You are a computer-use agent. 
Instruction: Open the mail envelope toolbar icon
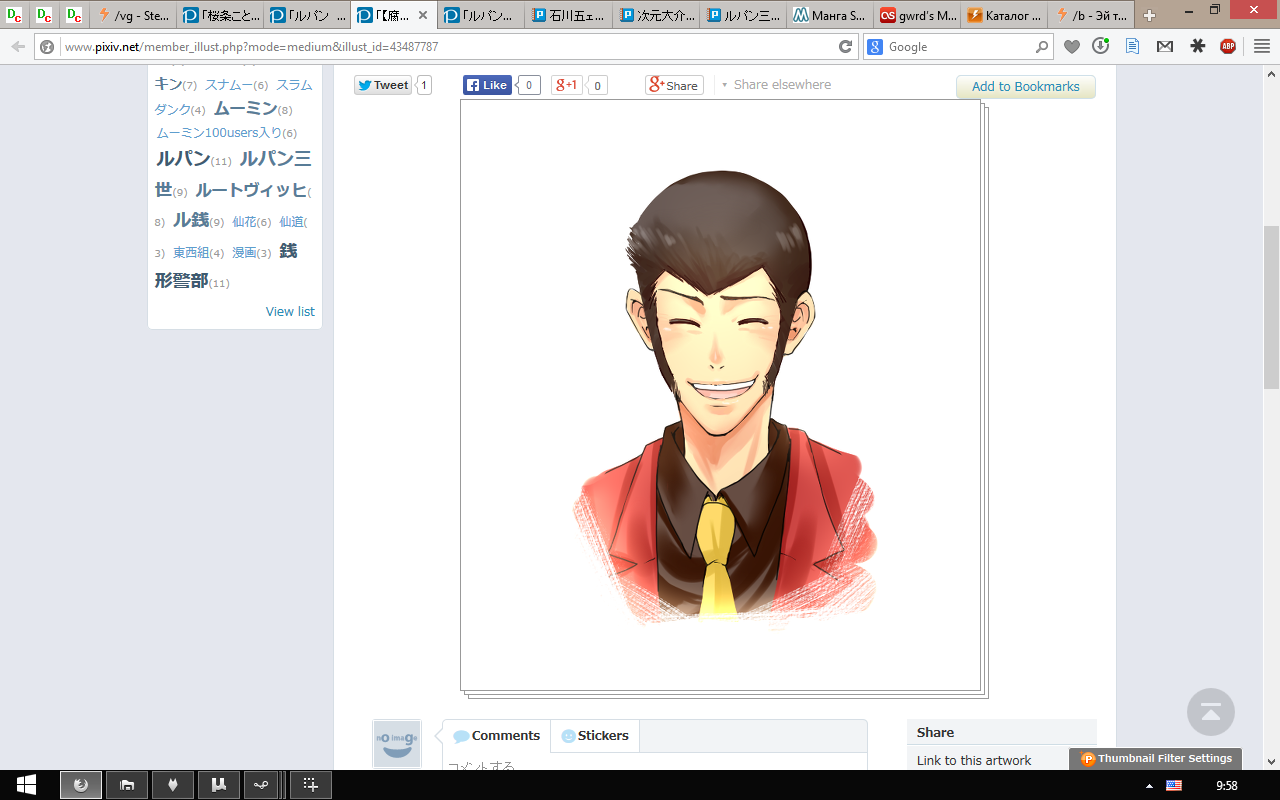coord(1165,46)
